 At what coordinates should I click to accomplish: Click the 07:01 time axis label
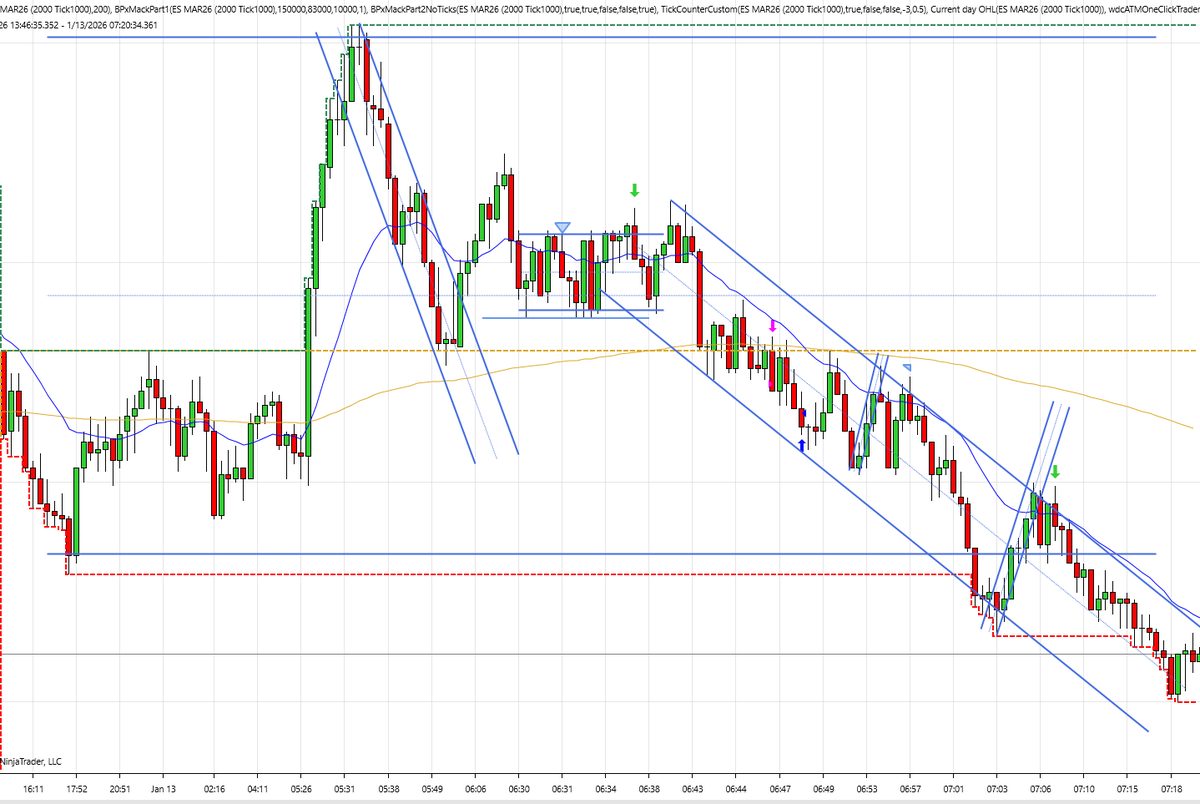point(954,789)
